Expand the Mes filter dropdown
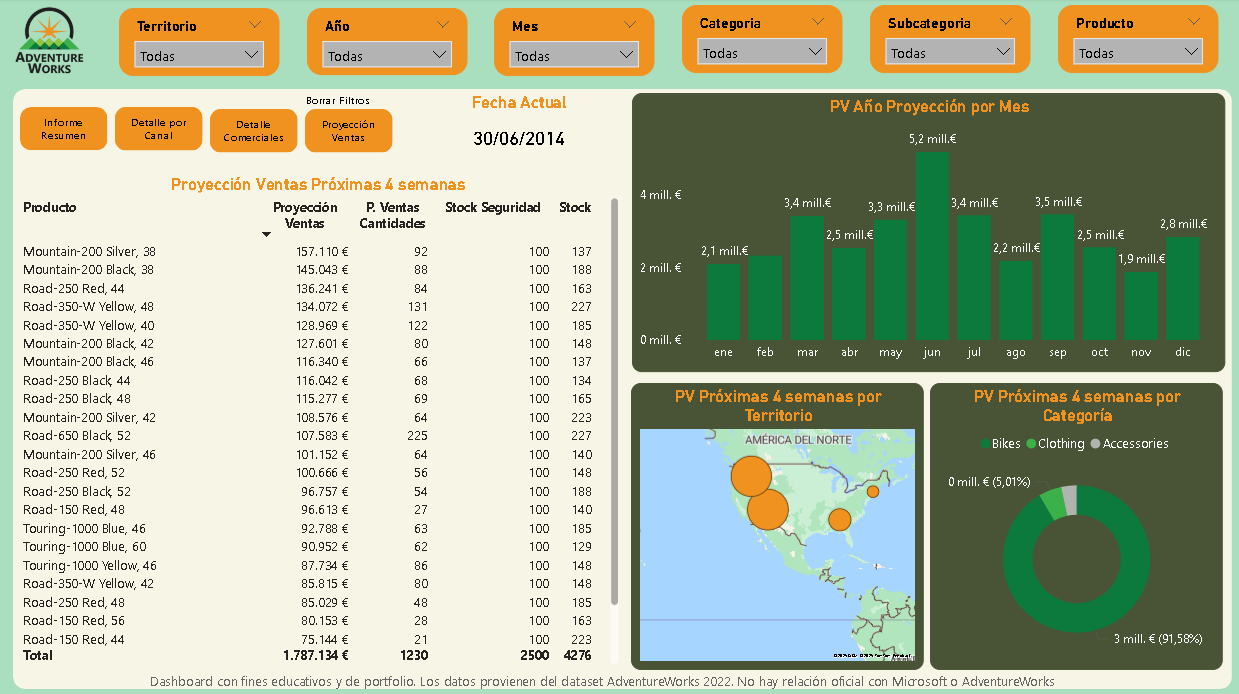The image size is (1239, 694). tap(574, 56)
